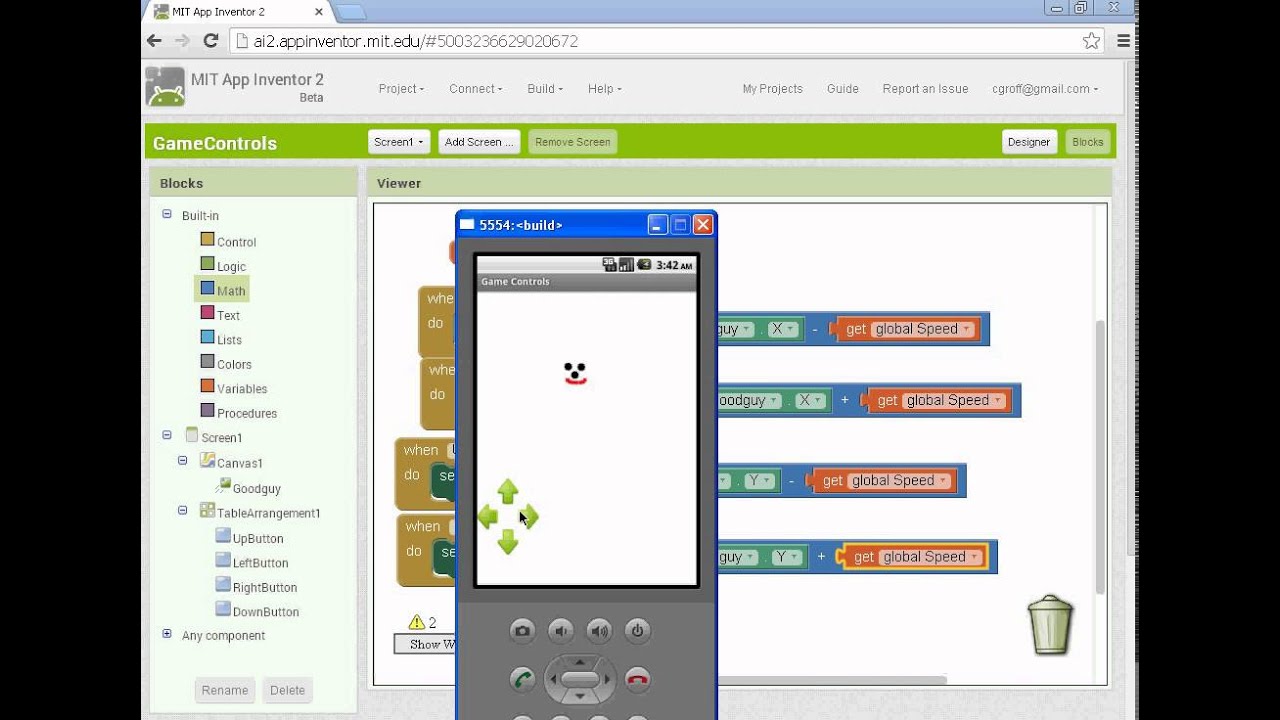Click the Variables blocks color icon
1280x720 pixels.
pyautogui.click(x=207, y=386)
